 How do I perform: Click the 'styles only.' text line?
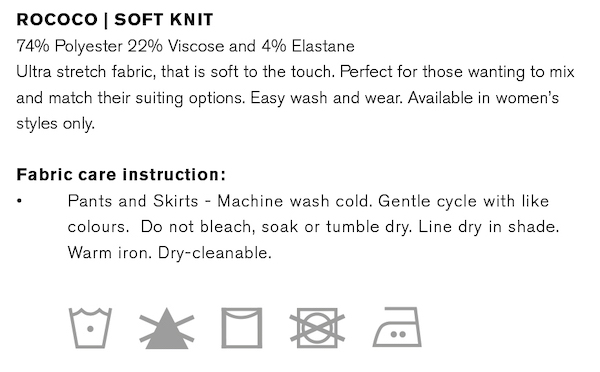[x=55, y=124]
